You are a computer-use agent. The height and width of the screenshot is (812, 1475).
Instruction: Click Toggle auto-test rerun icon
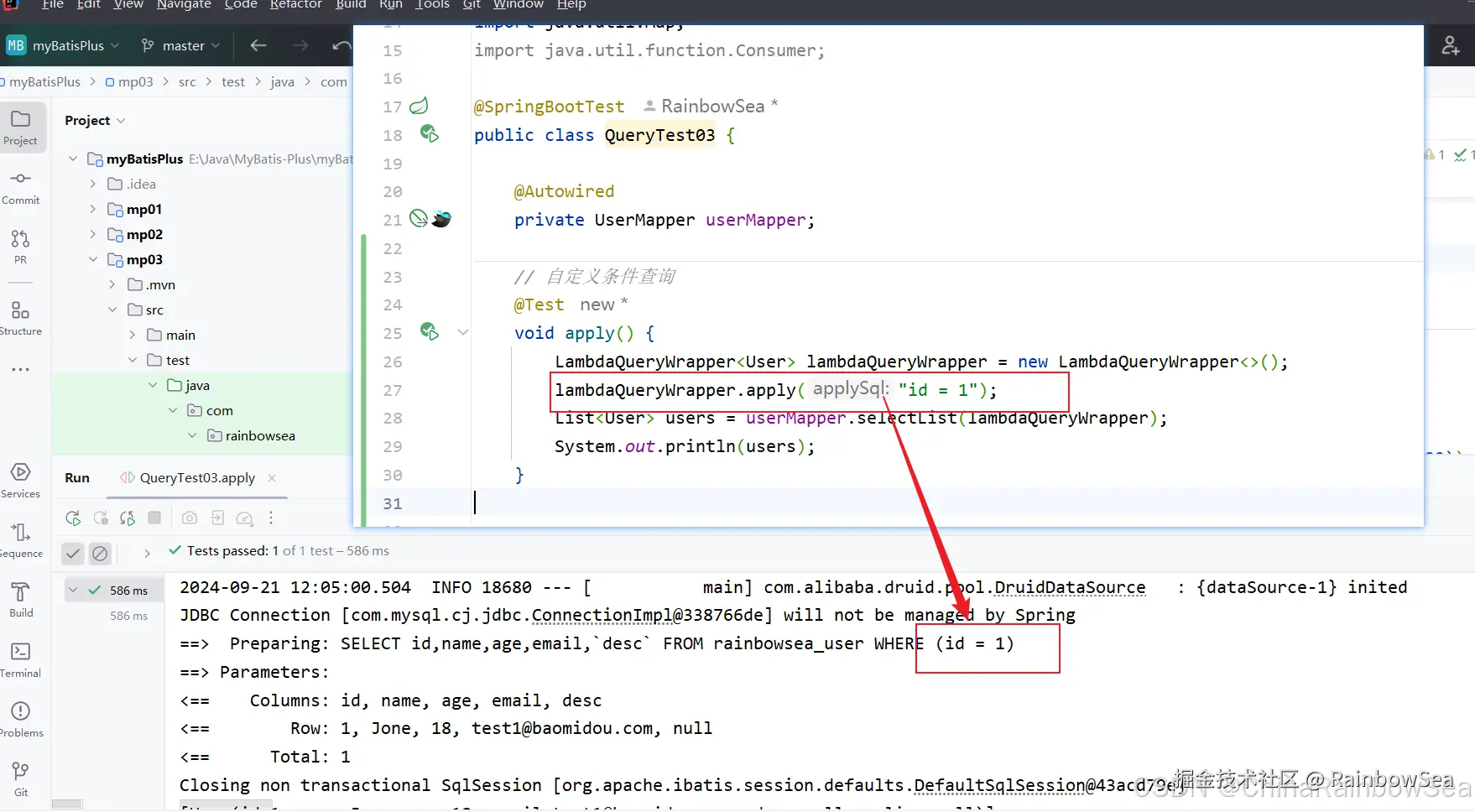coord(128,518)
